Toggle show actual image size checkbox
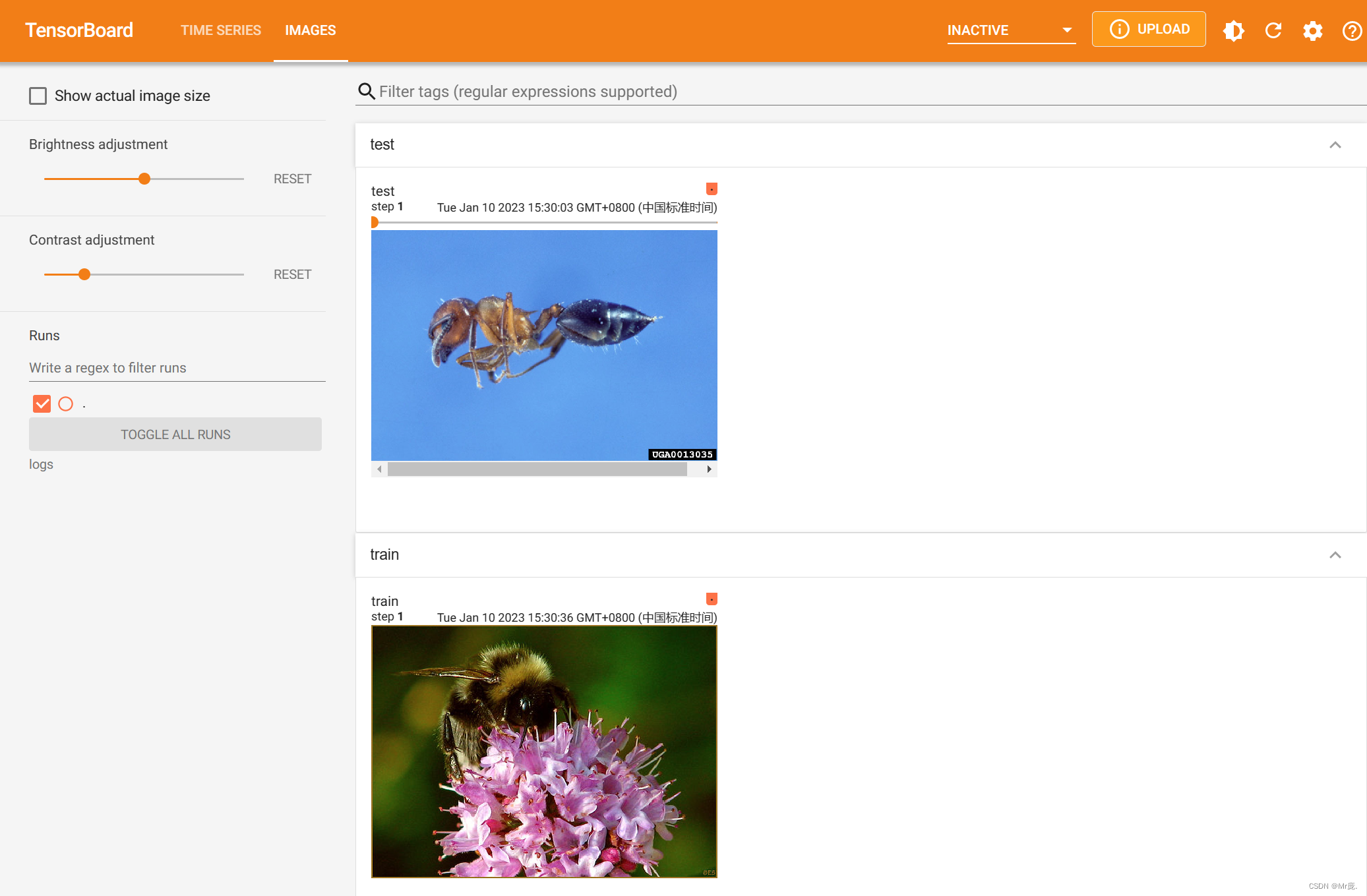 (x=38, y=96)
